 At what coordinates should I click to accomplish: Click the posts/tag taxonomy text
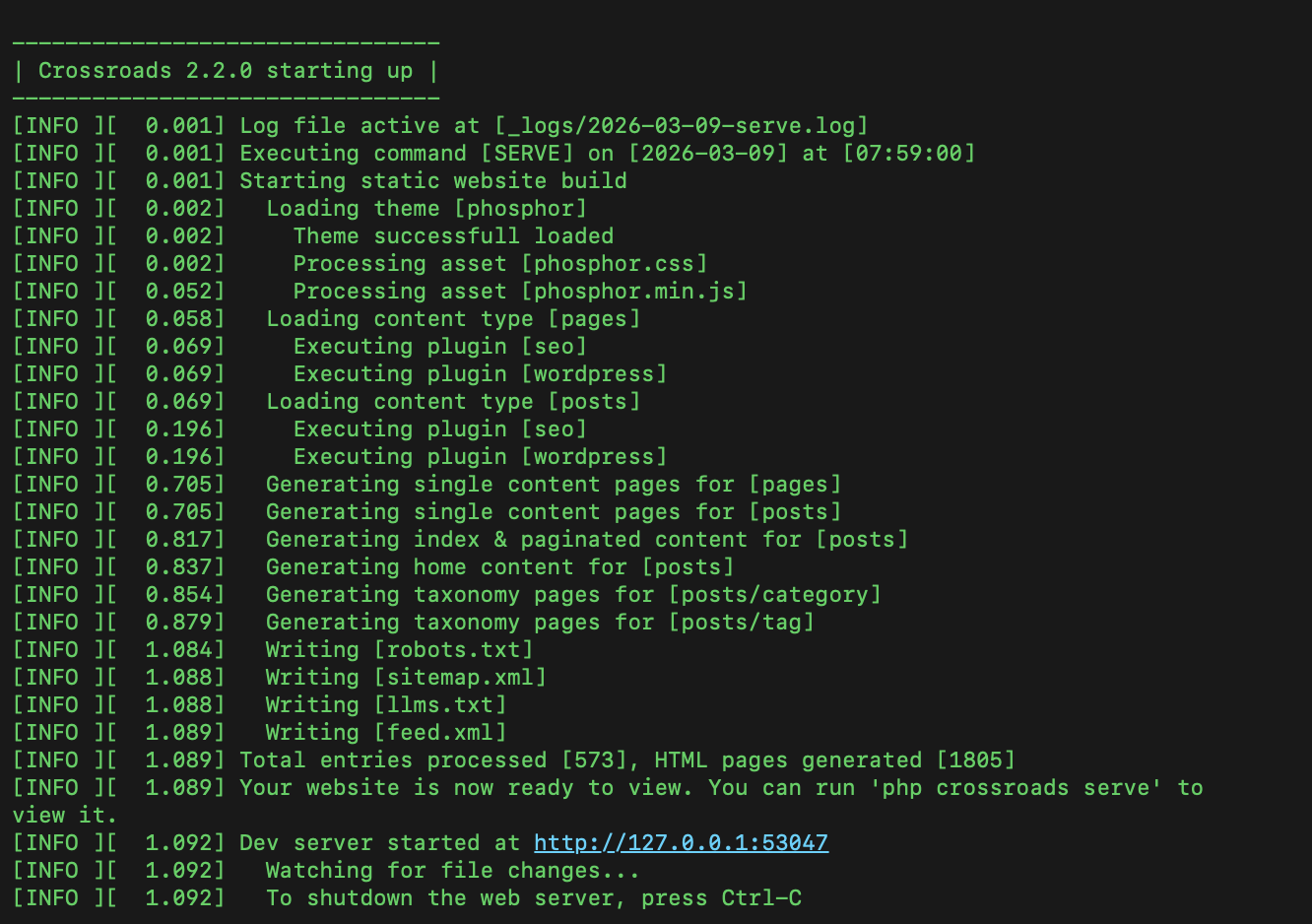pos(742,623)
